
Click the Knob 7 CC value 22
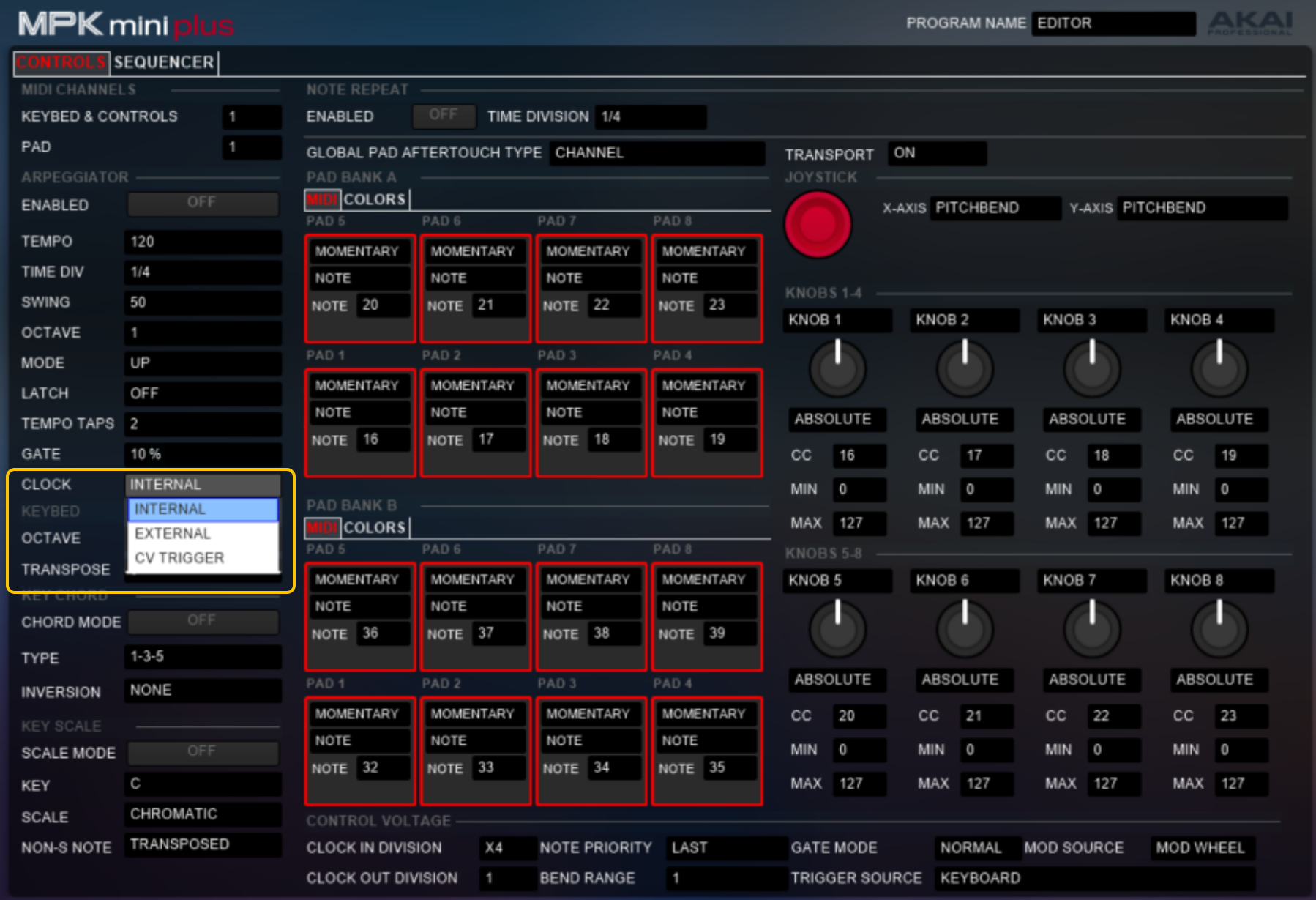tap(1115, 716)
